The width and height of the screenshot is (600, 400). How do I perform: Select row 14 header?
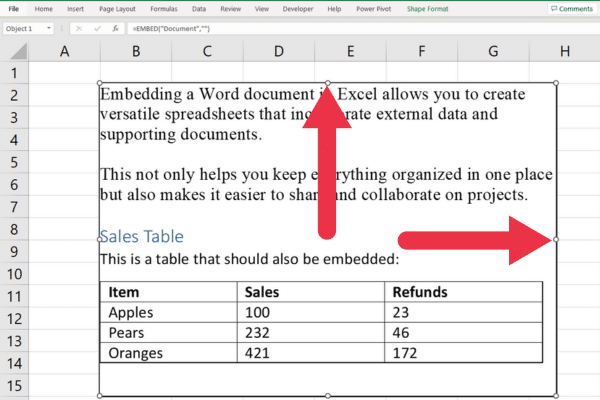click(14, 363)
